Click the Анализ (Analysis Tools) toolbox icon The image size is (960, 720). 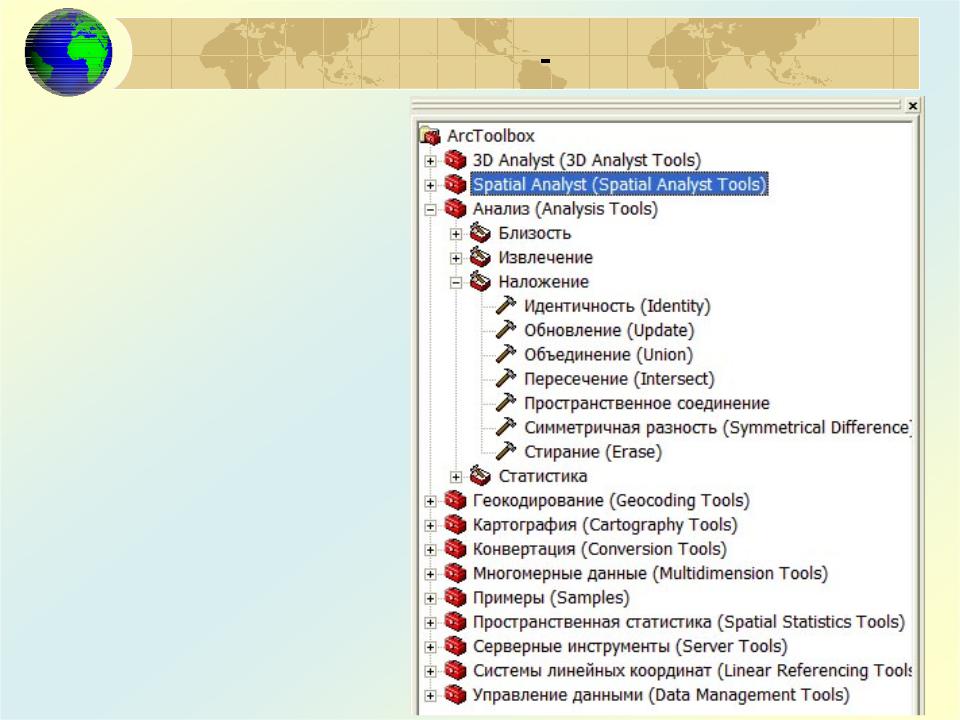coord(456,209)
